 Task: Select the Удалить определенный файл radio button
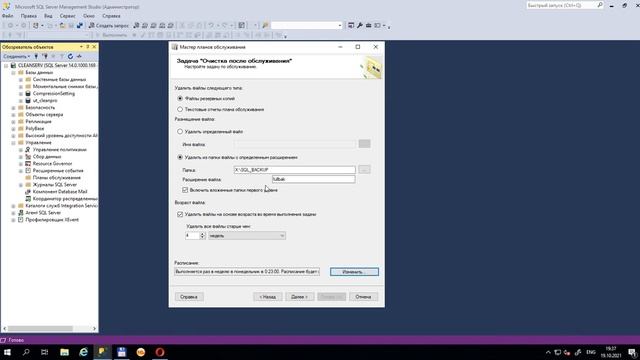(x=180, y=131)
